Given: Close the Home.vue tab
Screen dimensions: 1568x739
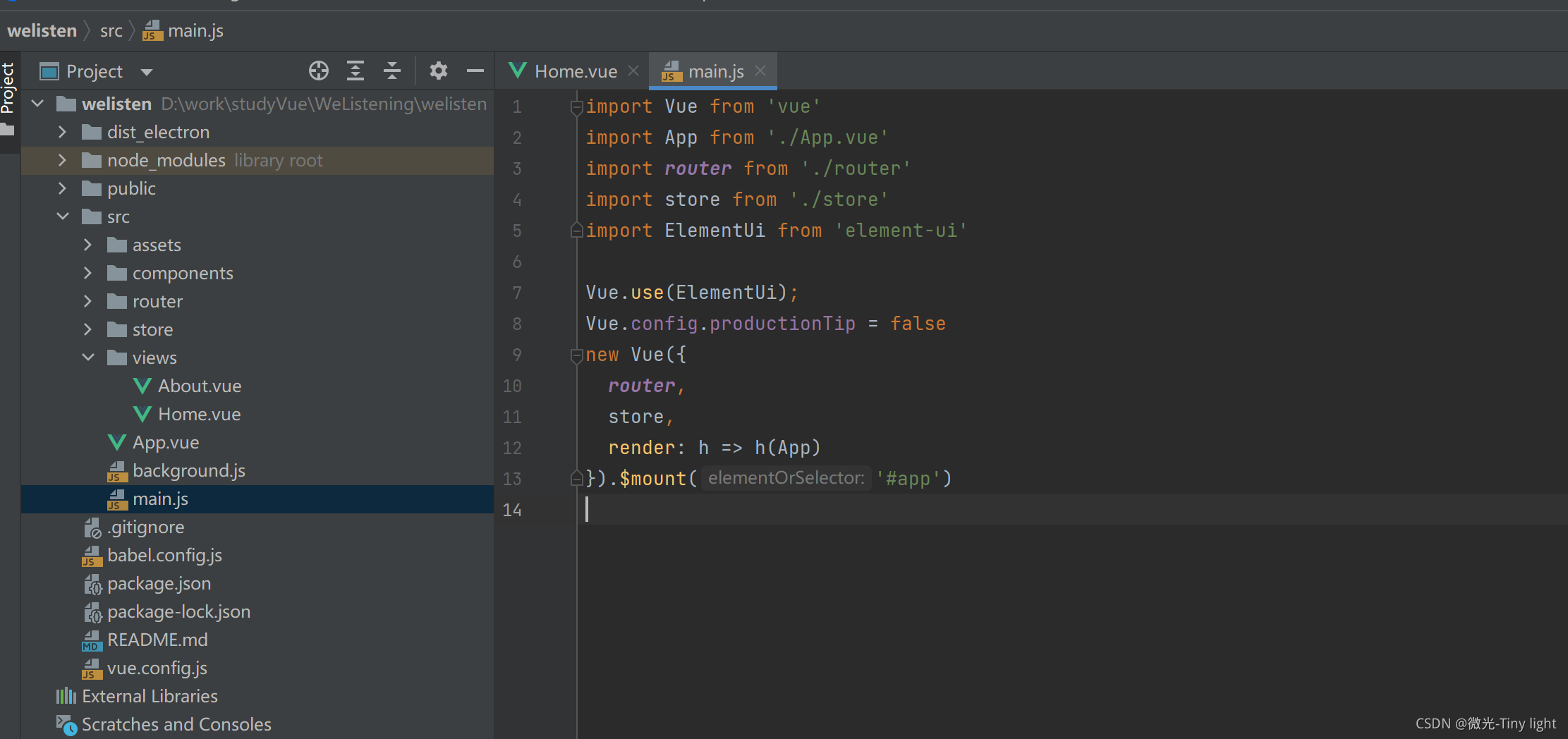Looking at the screenshot, I should [x=633, y=71].
